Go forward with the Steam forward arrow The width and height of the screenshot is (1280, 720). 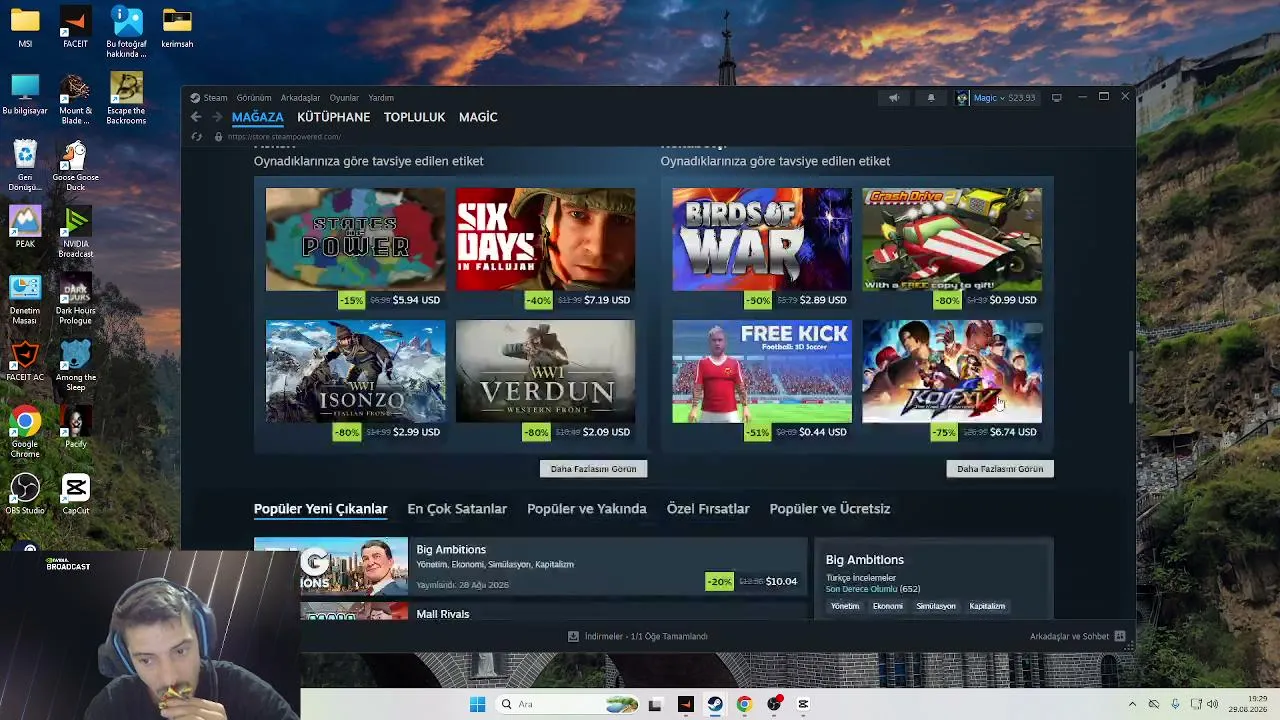(216, 117)
